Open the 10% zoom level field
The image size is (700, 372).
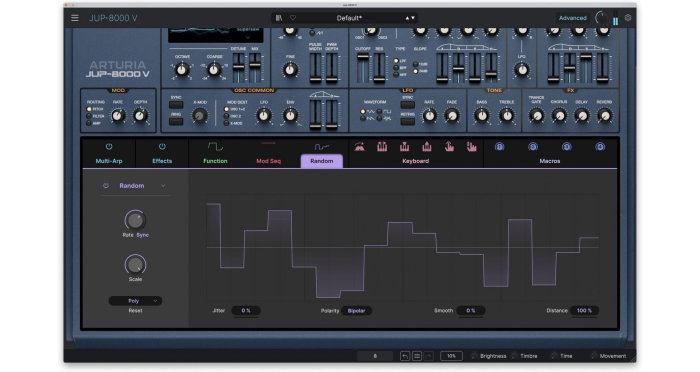coord(451,356)
